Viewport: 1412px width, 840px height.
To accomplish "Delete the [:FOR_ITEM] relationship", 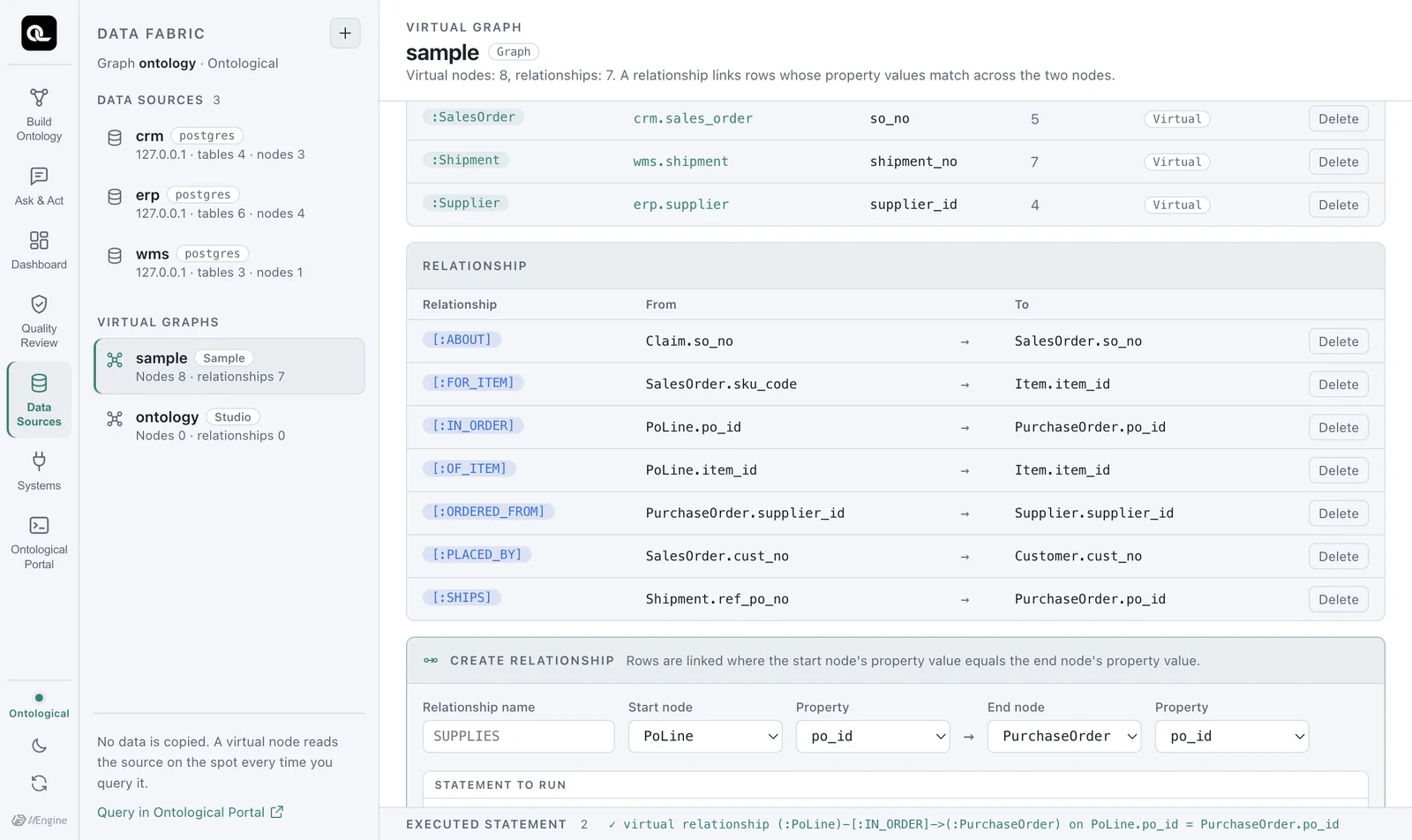I will click(1338, 385).
